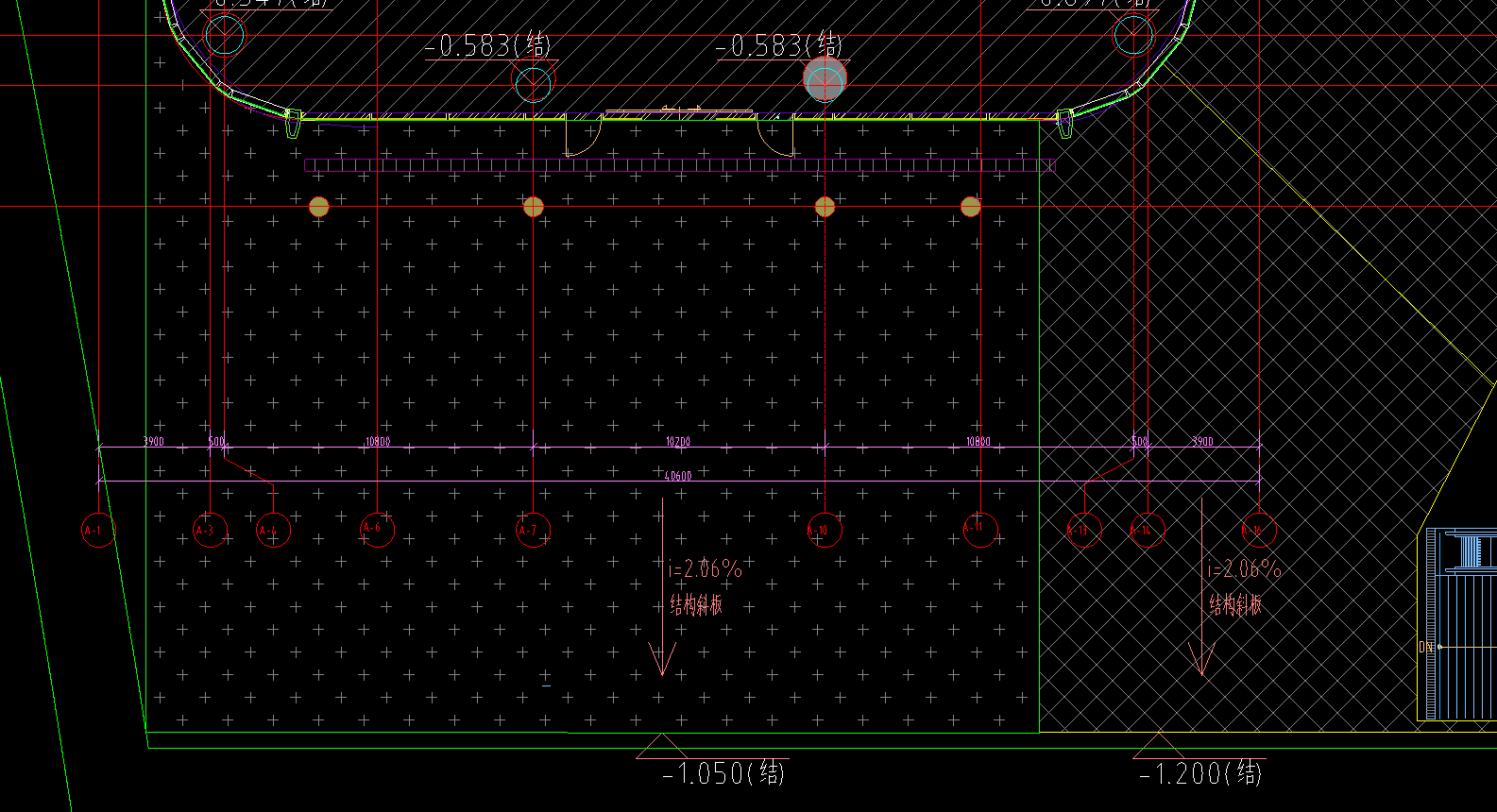Viewport: 1497px width, 812px height.
Task: Select the A-13 axis bubble
Action: pos(1083,530)
